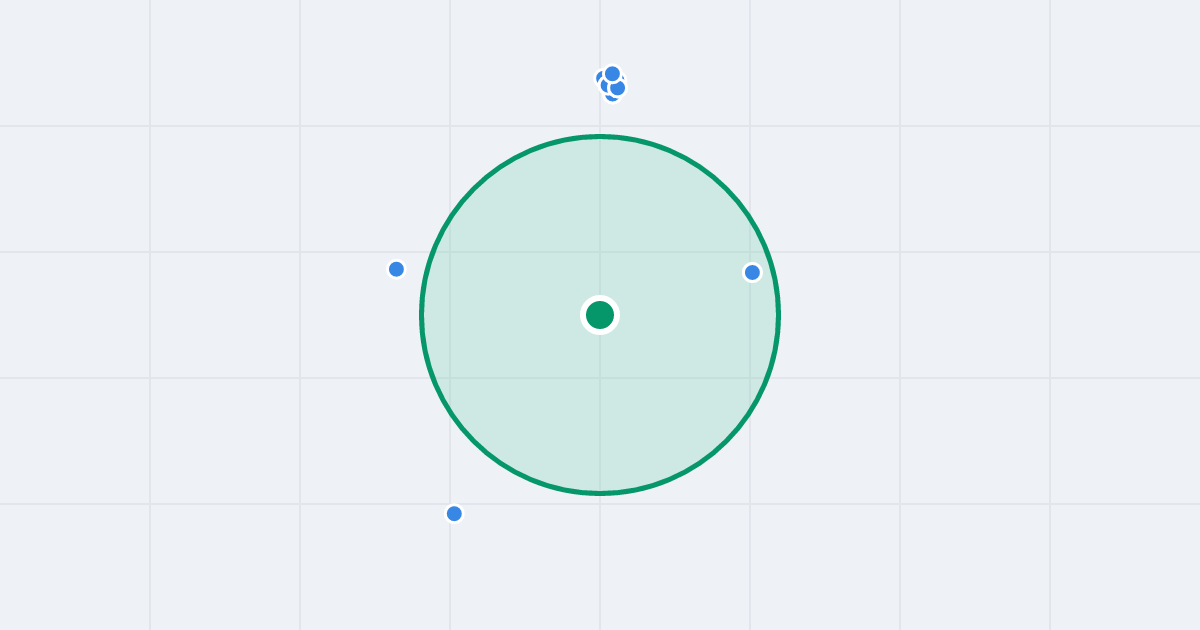Click the green center marker of the circle
This screenshot has height=630, width=1200.
(x=600, y=315)
